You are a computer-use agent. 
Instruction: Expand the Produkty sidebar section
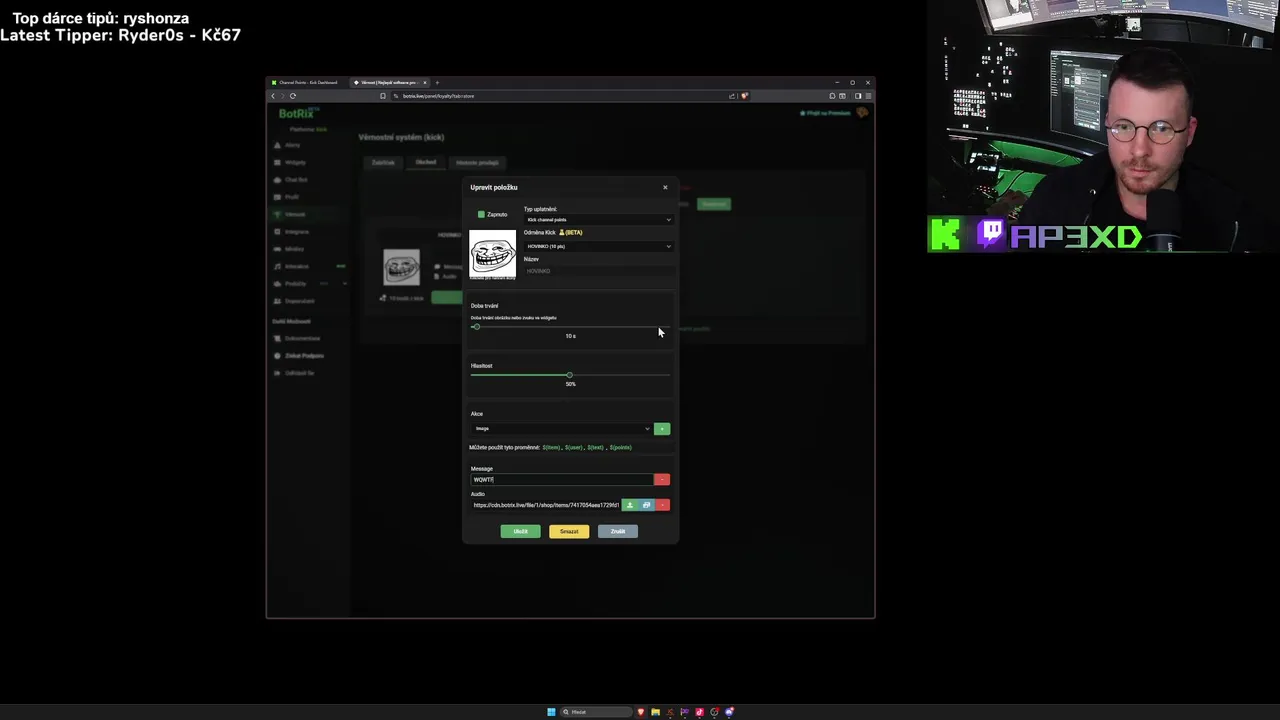click(310, 284)
